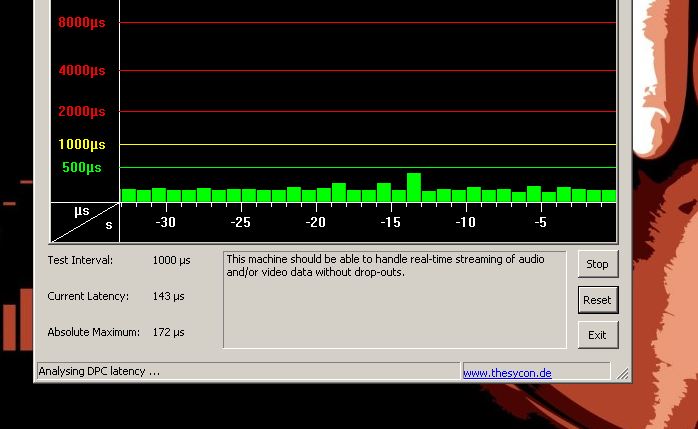The width and height of the screenshot is (698, 429).
Task: Open the www.thesycon.de link
Action: click(x=507, y=372)
